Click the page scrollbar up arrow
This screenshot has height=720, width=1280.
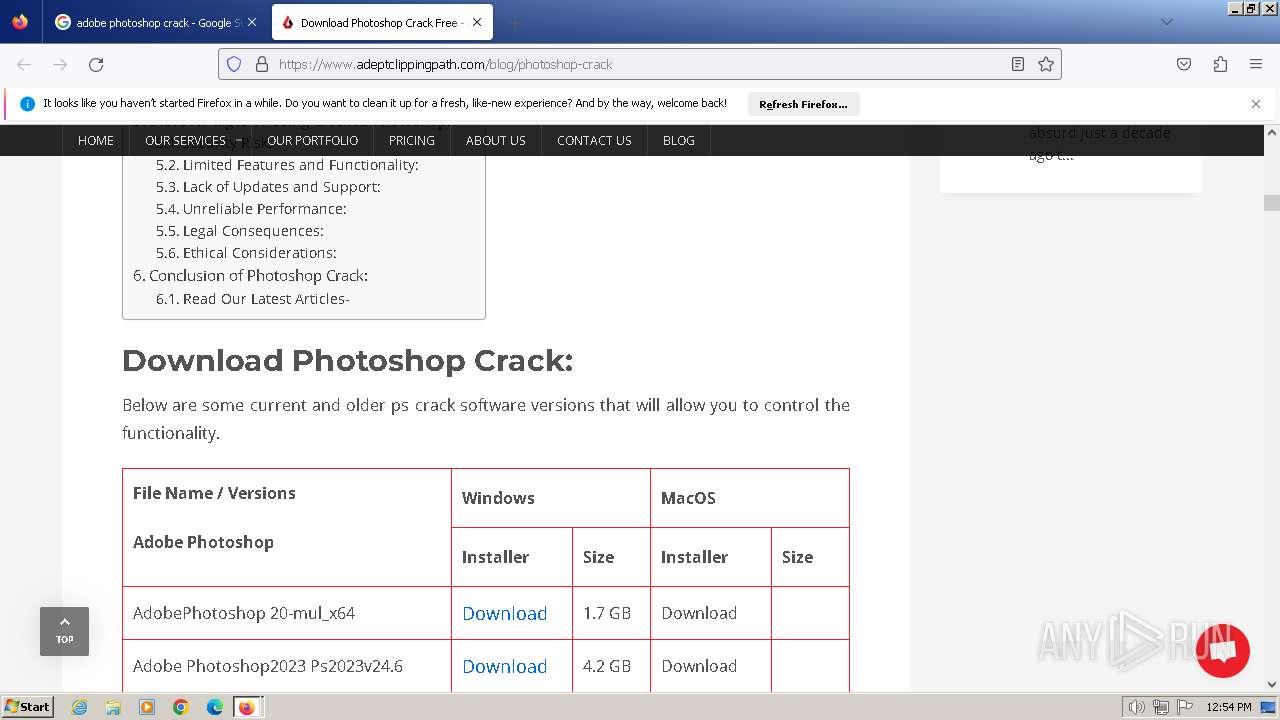click(x=1272, y=133)
